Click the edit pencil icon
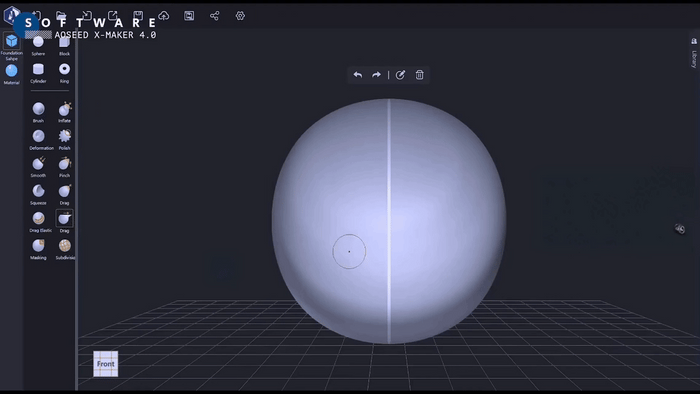The width and height of the screenshot is (700, 394). [x=400, y=75]
